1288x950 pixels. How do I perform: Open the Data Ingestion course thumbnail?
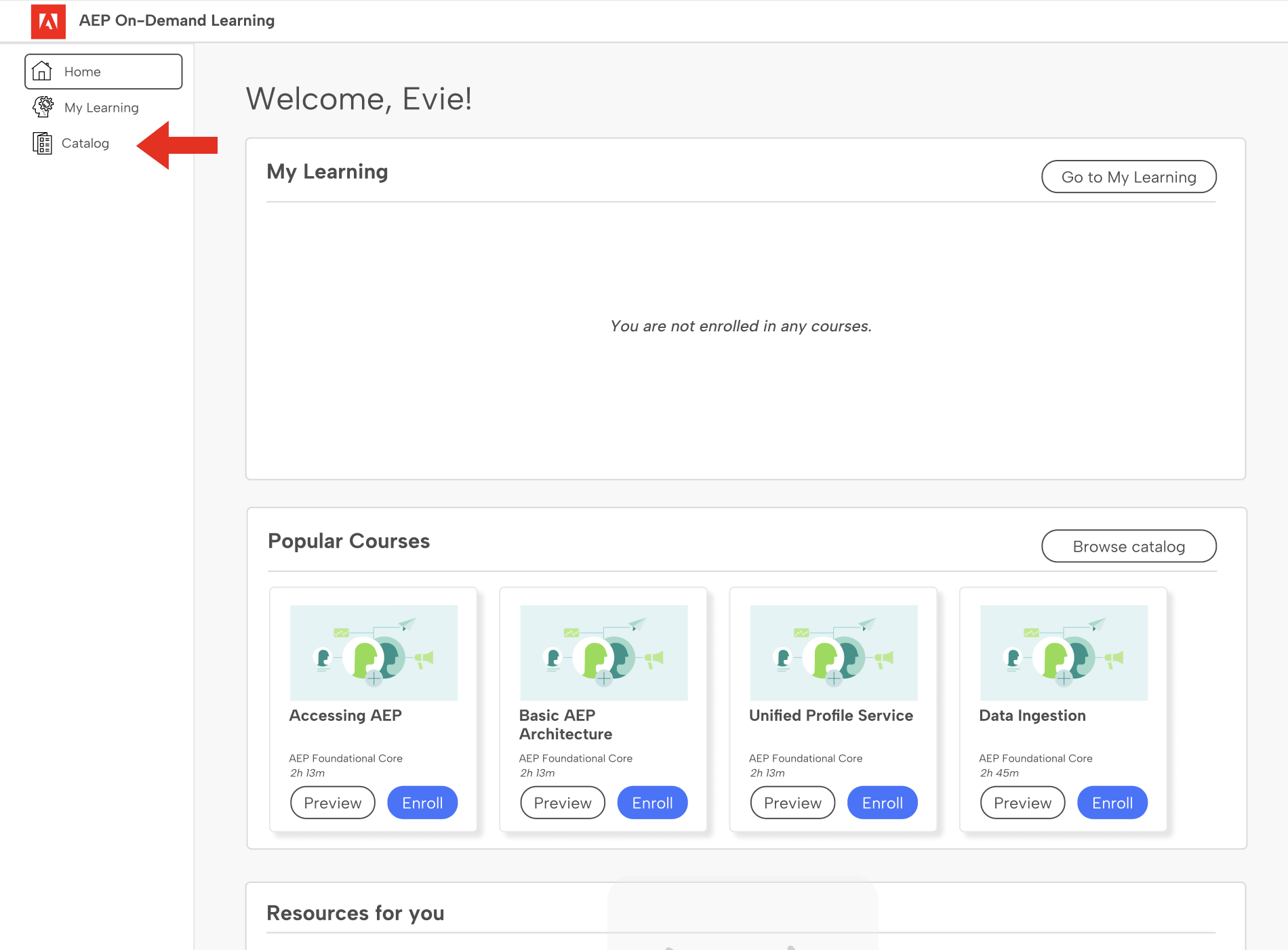(1064, 653)
